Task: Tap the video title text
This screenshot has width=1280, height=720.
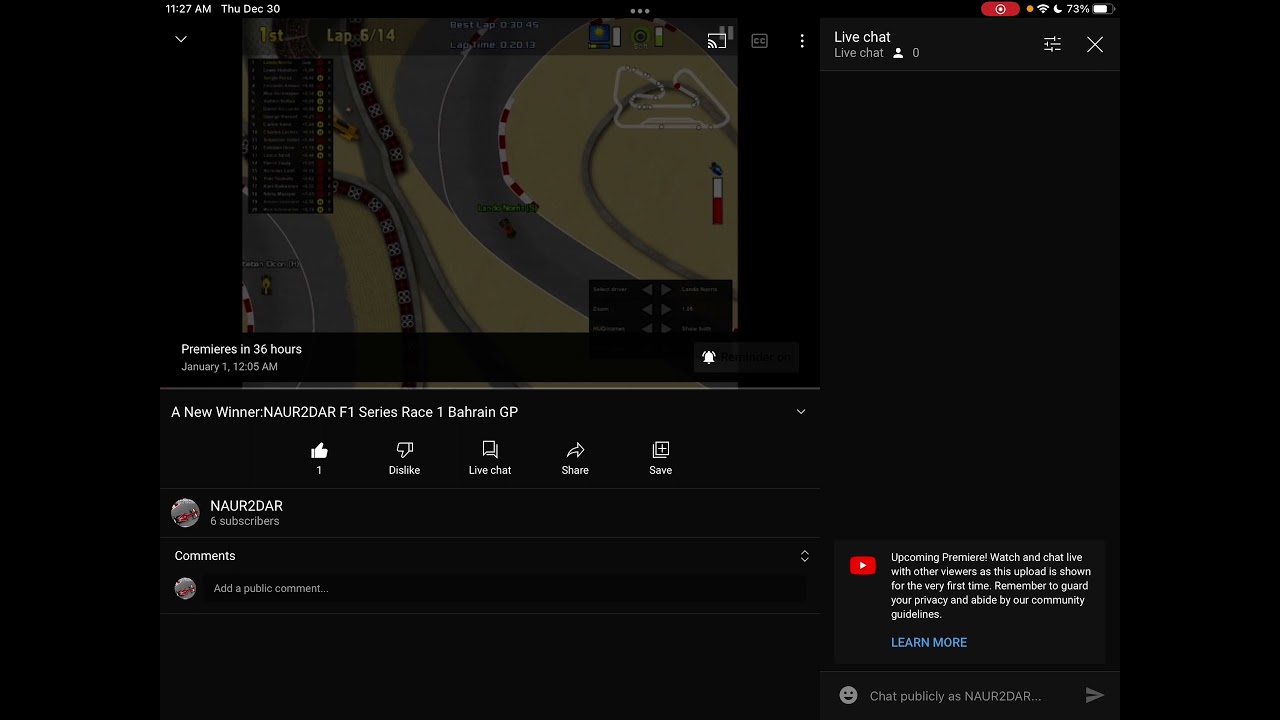Action: [x=344, y=412]
